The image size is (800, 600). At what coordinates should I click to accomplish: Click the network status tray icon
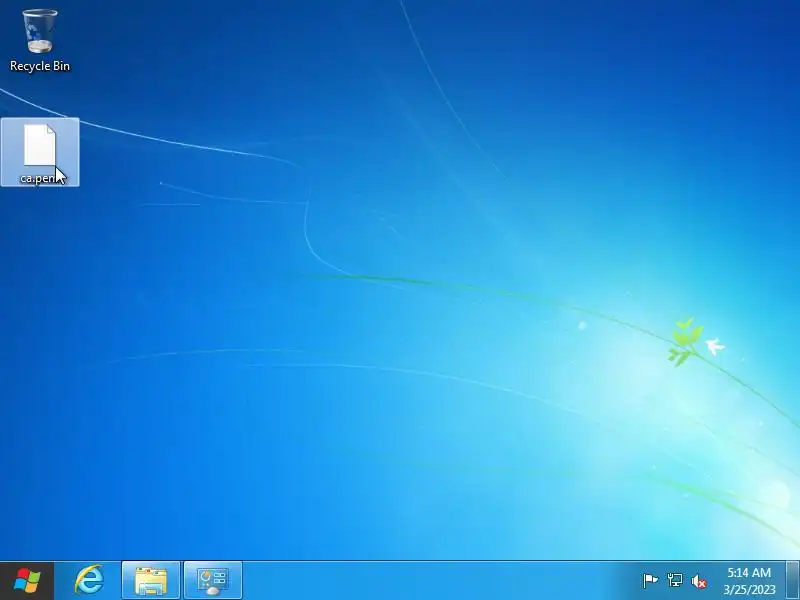[x=674, y=581]
